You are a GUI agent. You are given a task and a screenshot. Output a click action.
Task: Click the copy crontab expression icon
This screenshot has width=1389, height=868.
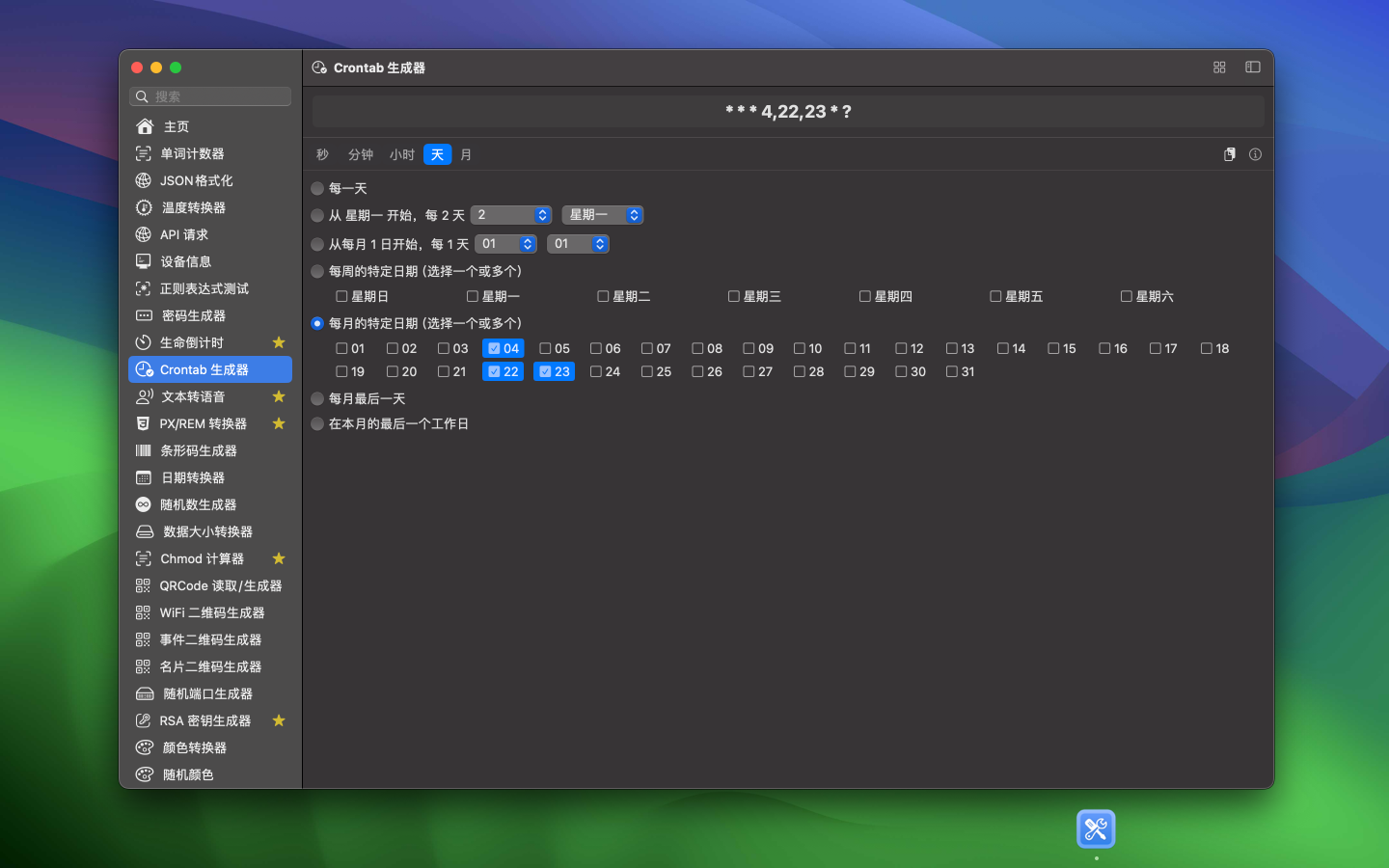1229,154
